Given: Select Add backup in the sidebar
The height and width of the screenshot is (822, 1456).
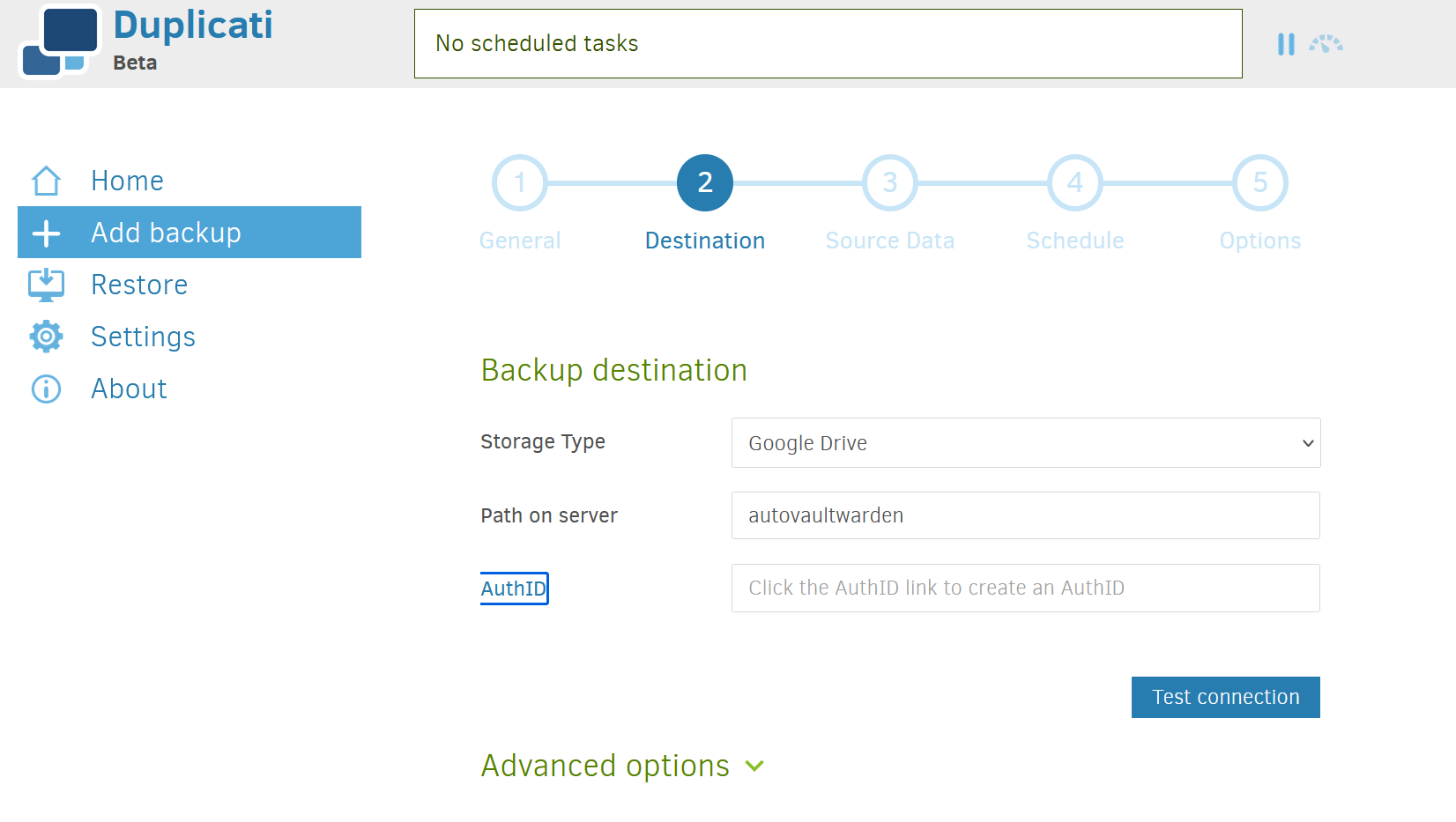Looking at the screenshot, I should click(189, 233).
